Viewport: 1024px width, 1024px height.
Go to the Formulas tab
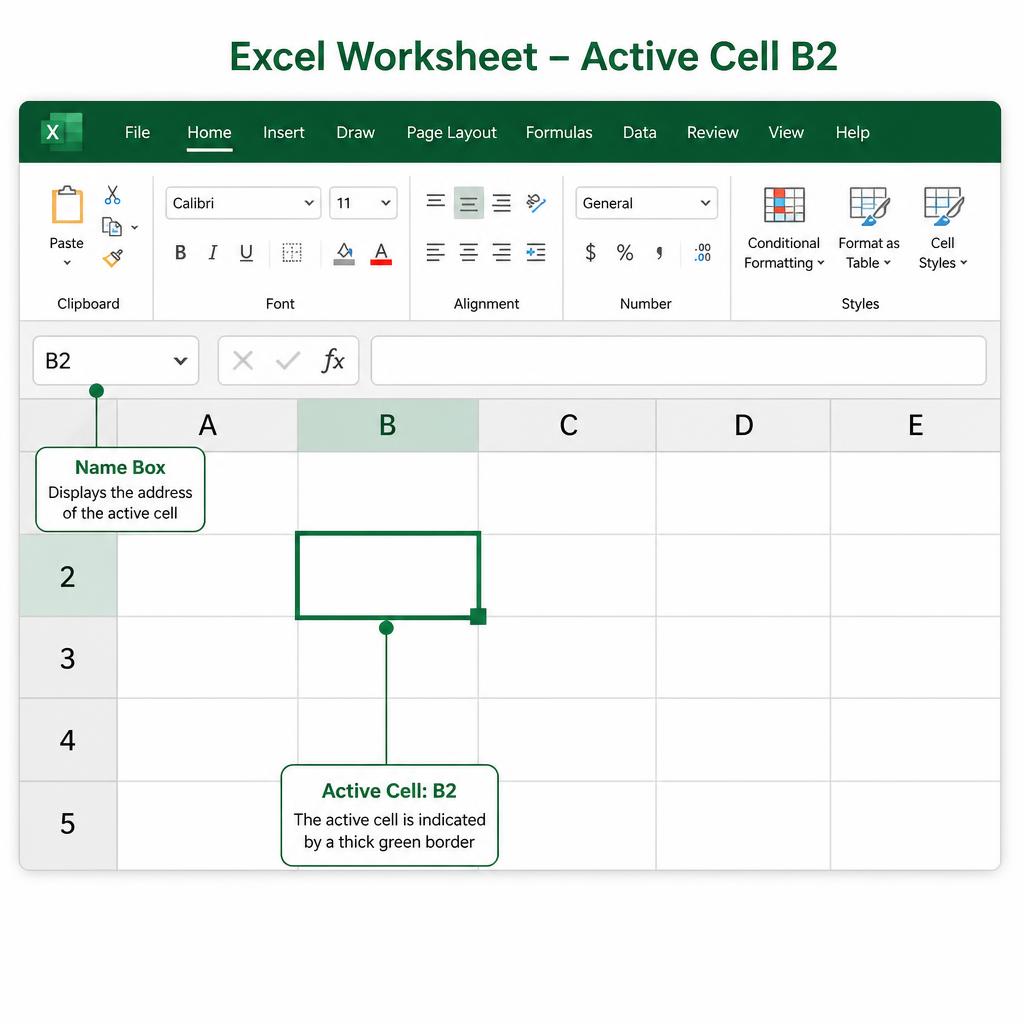click(x=559, y=133)
